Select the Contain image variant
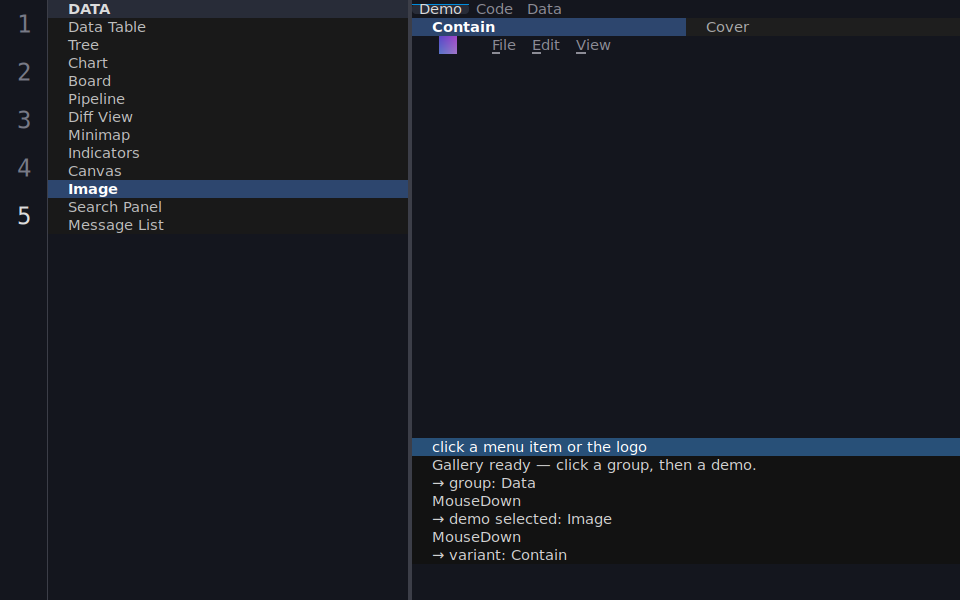This screenshot has width=960, height=600. (x=549, y=27)
